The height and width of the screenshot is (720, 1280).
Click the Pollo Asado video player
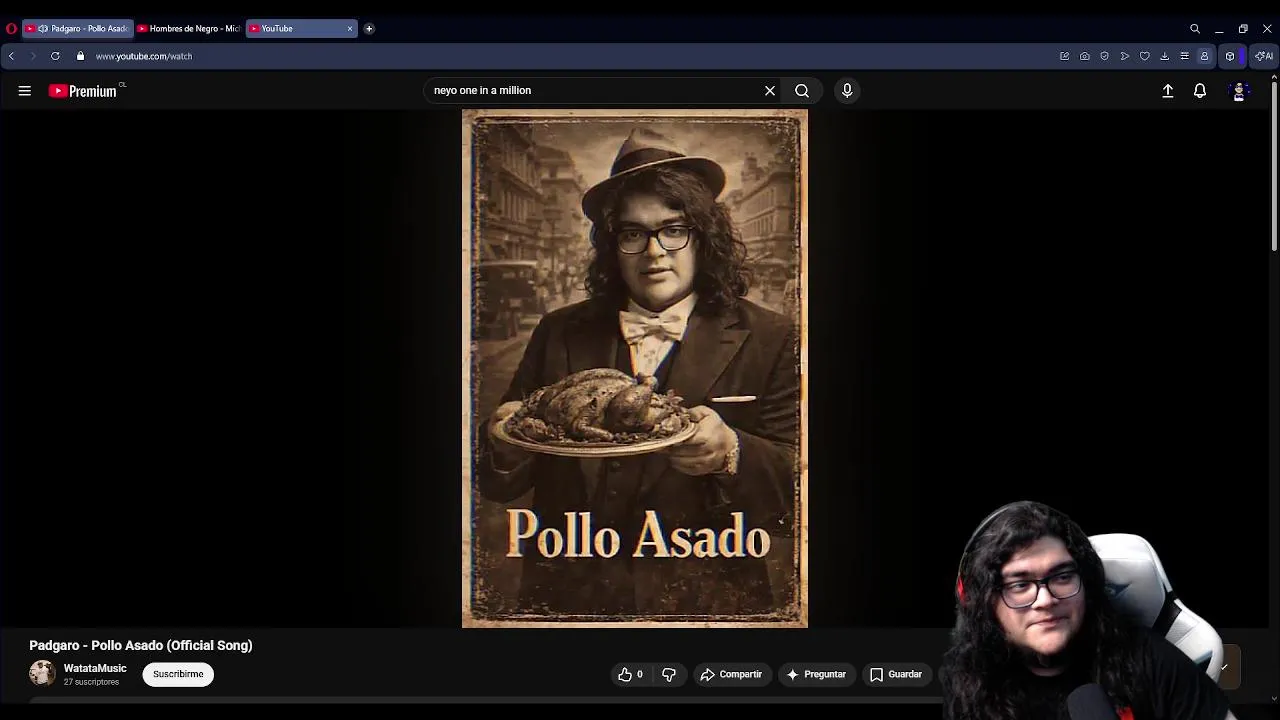635,368
